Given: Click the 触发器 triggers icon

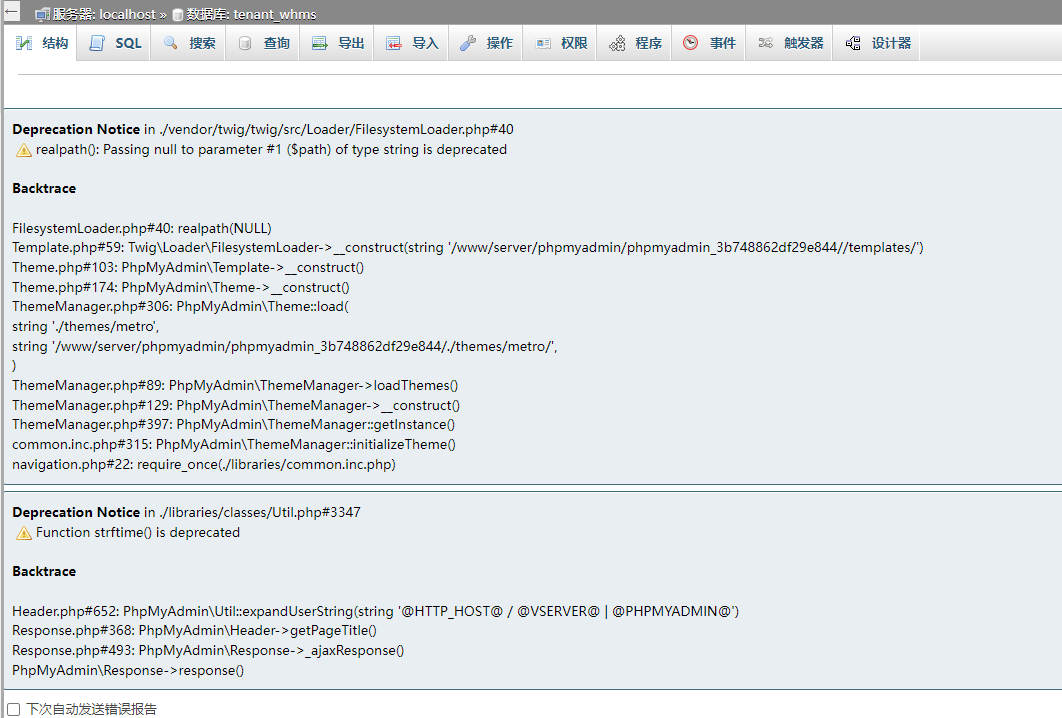Looking at the screenshot, I should pyautogui.click(x=765, y=43).
